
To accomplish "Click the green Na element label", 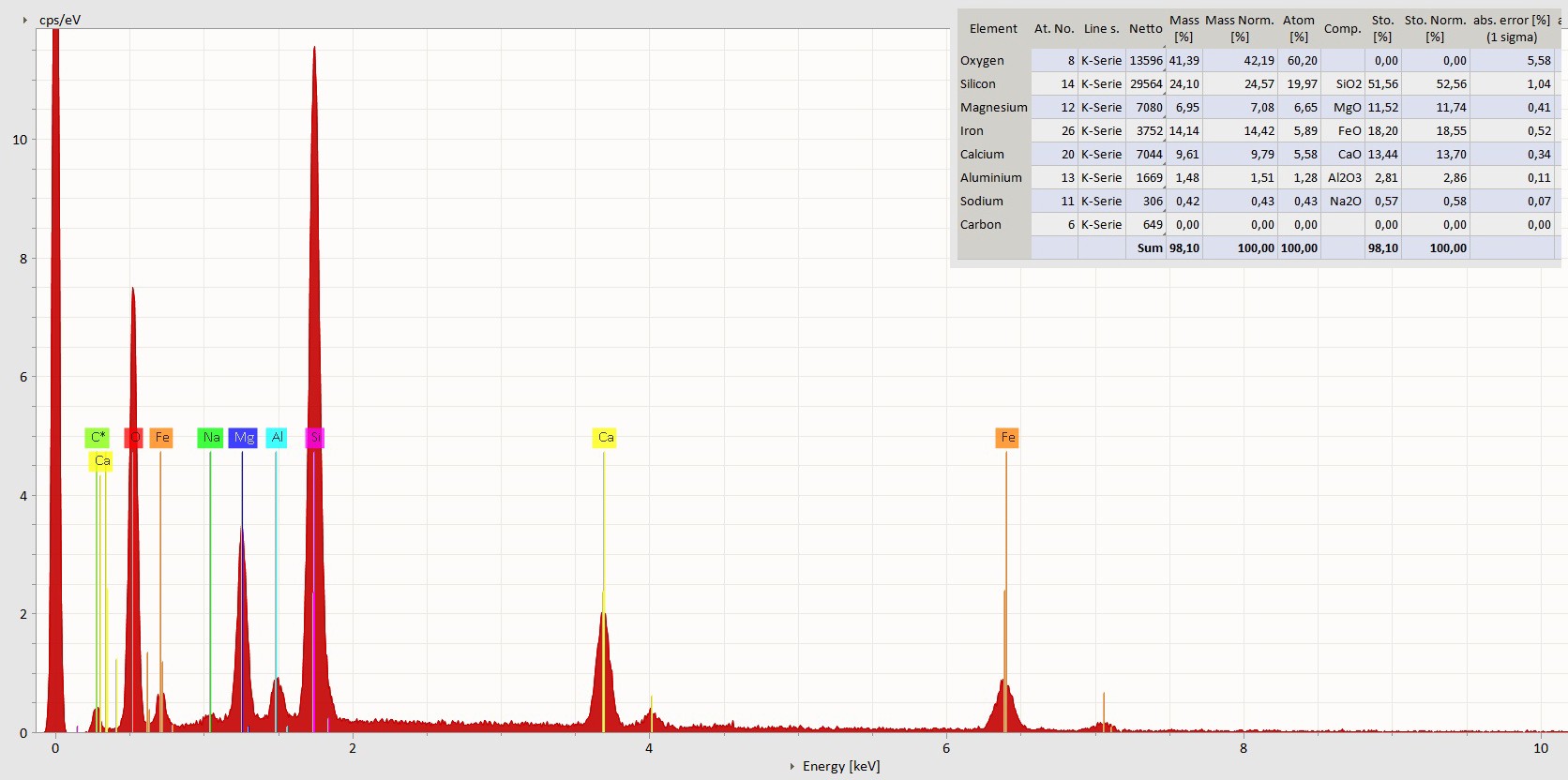I will click(x=211, y=438).
